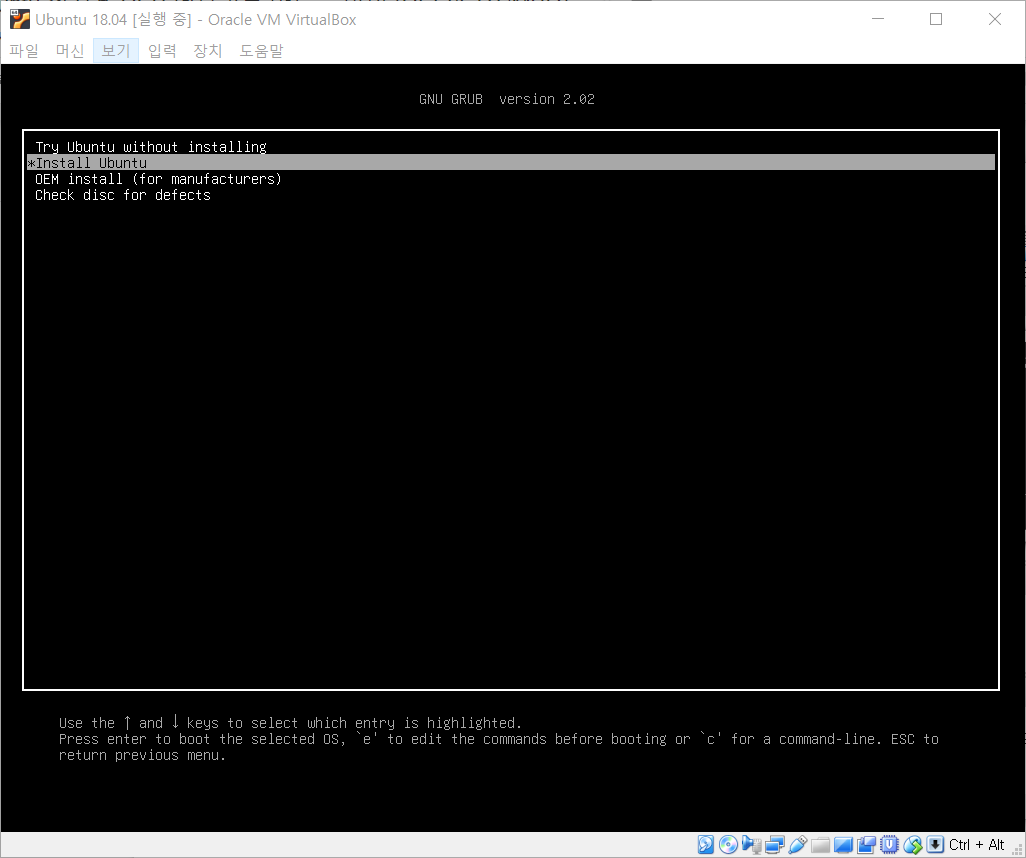Select 'Check disc for defects' entry
Screen dimensions: 1026x858
(x=510, y=195)
